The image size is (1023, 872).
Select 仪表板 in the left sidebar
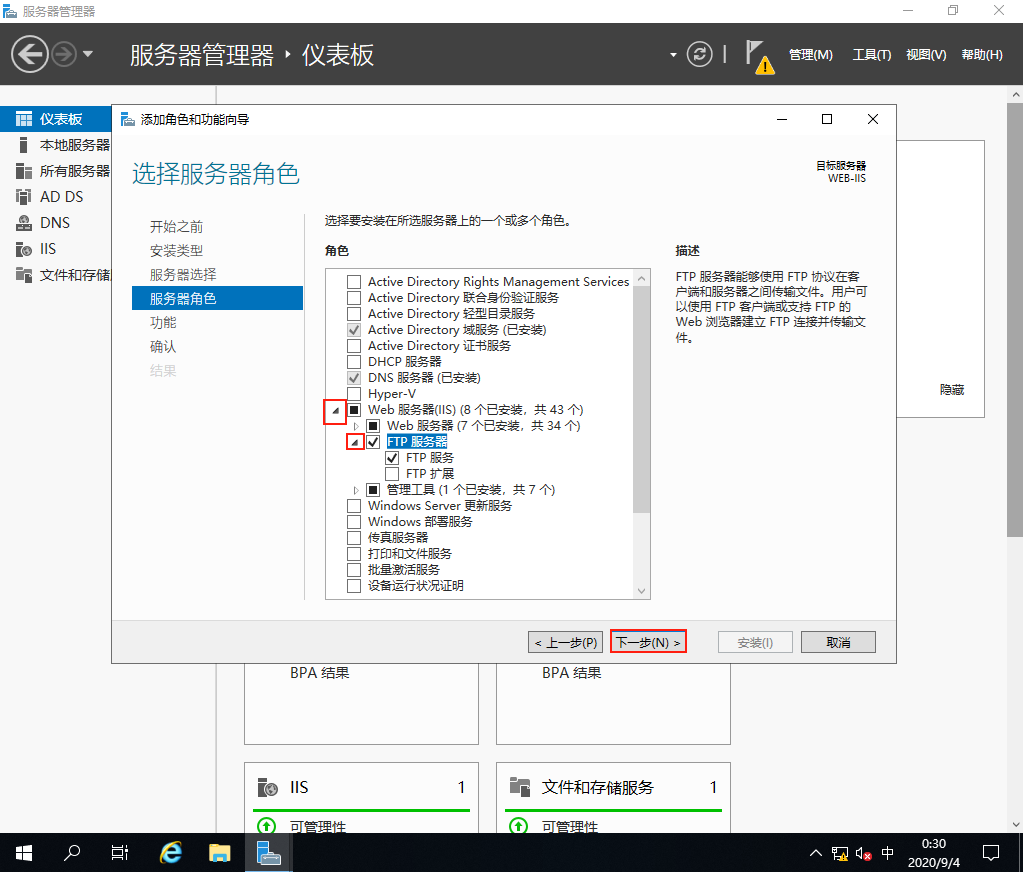55,119
